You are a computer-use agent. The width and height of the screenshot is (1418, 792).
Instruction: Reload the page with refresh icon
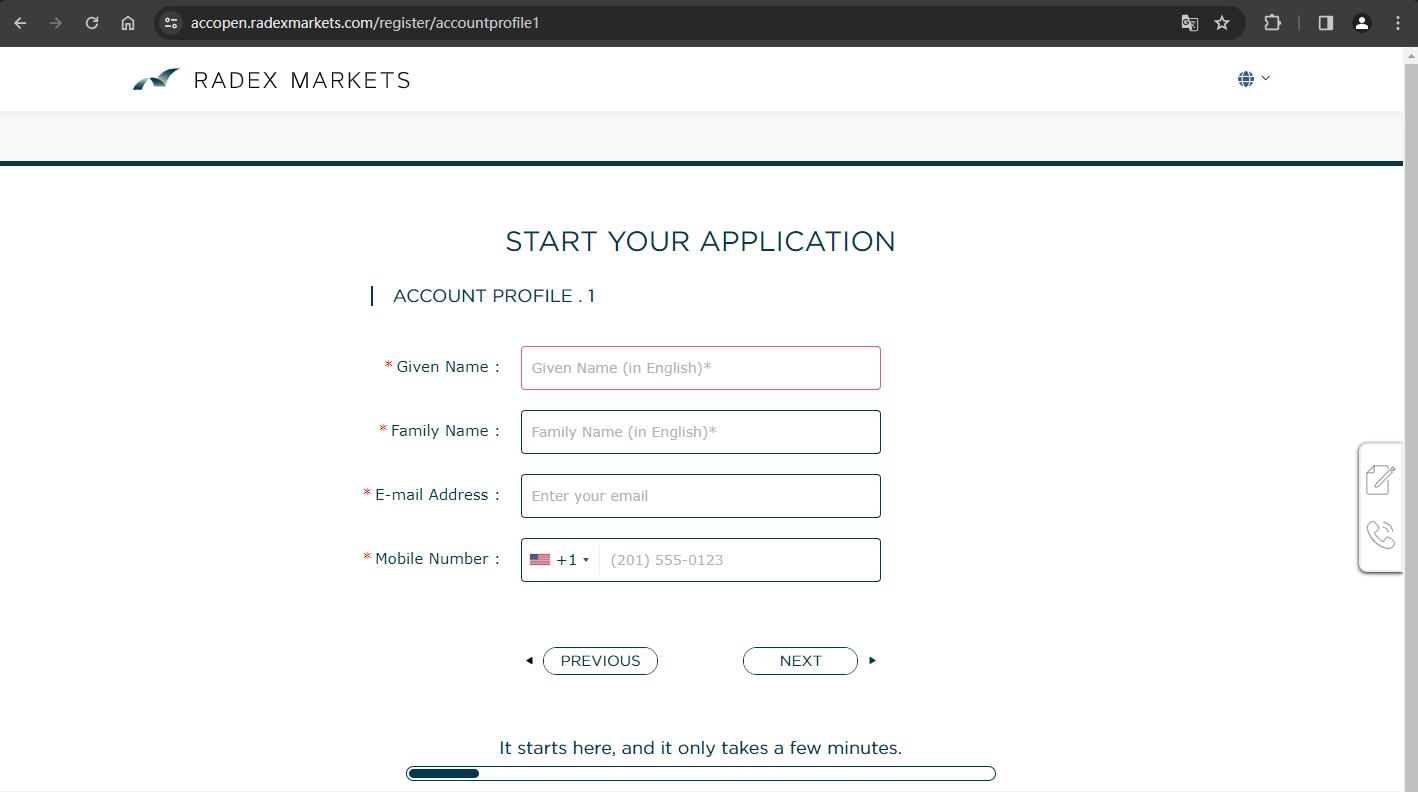click(92, 22)
